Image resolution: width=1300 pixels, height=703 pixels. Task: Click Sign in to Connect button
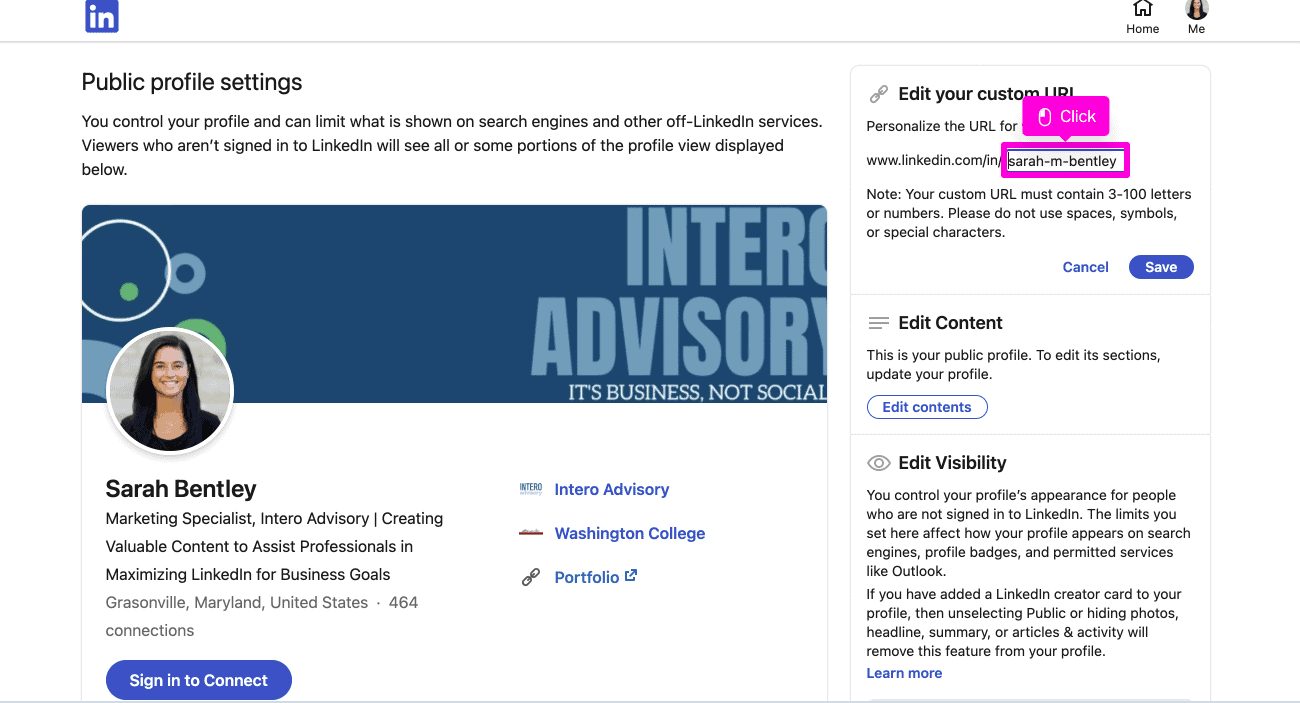coord(199,680)
